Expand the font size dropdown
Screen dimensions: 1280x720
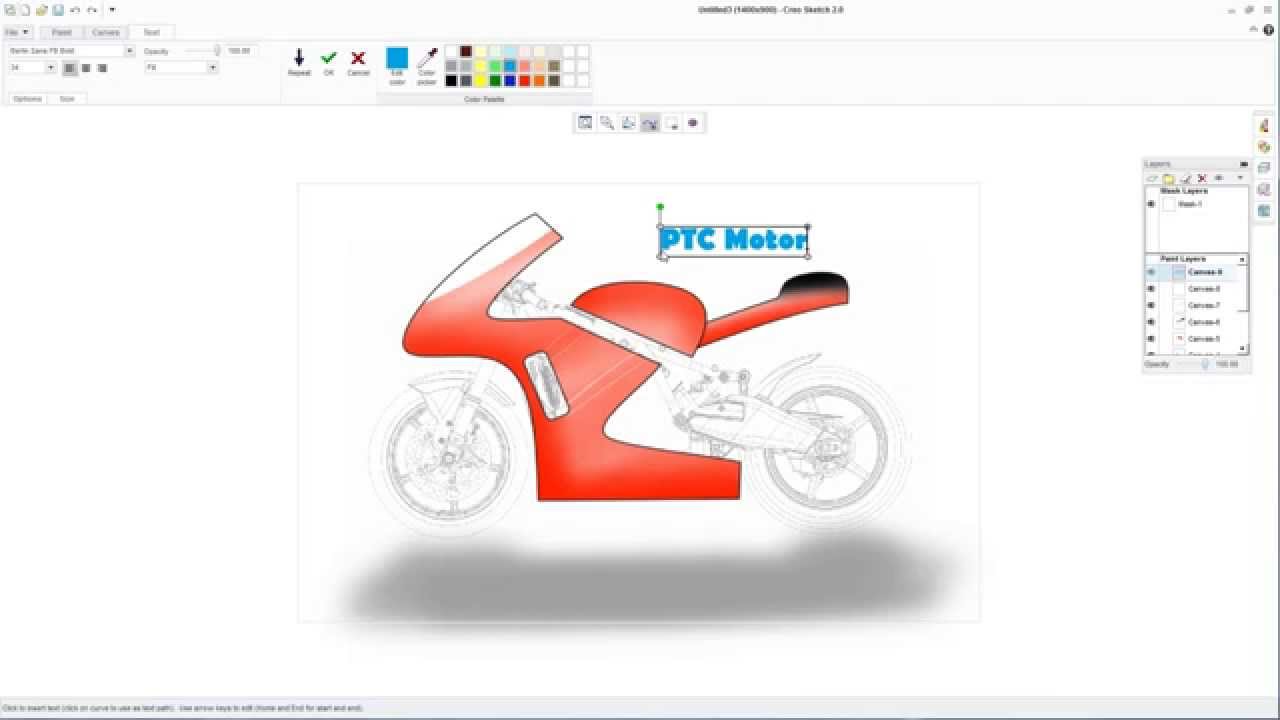click(51, 68)
